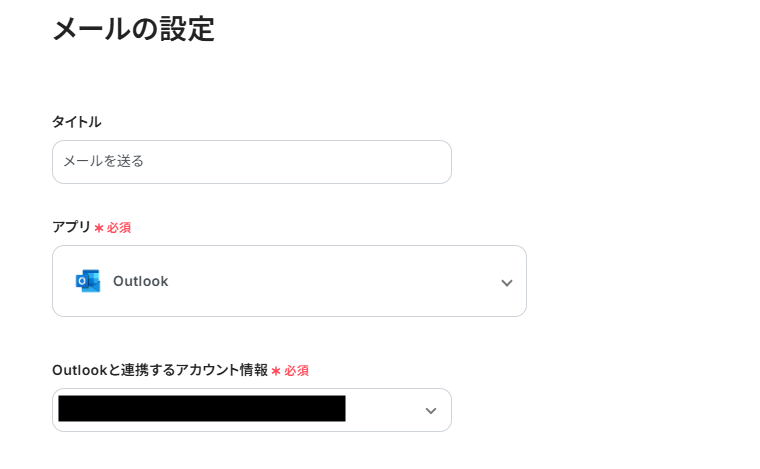
Task: Open the Outlook account dropdown arrow
Action: point(431,411)
